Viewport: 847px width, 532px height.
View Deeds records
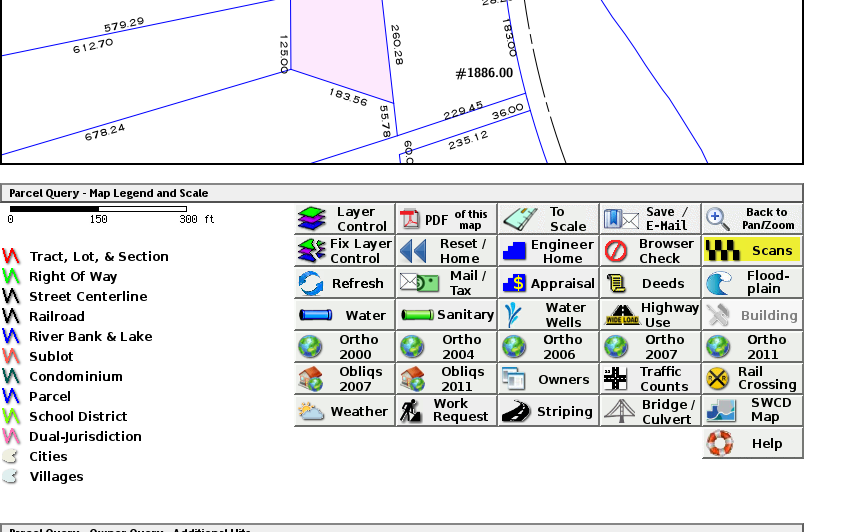pos(650,283)
